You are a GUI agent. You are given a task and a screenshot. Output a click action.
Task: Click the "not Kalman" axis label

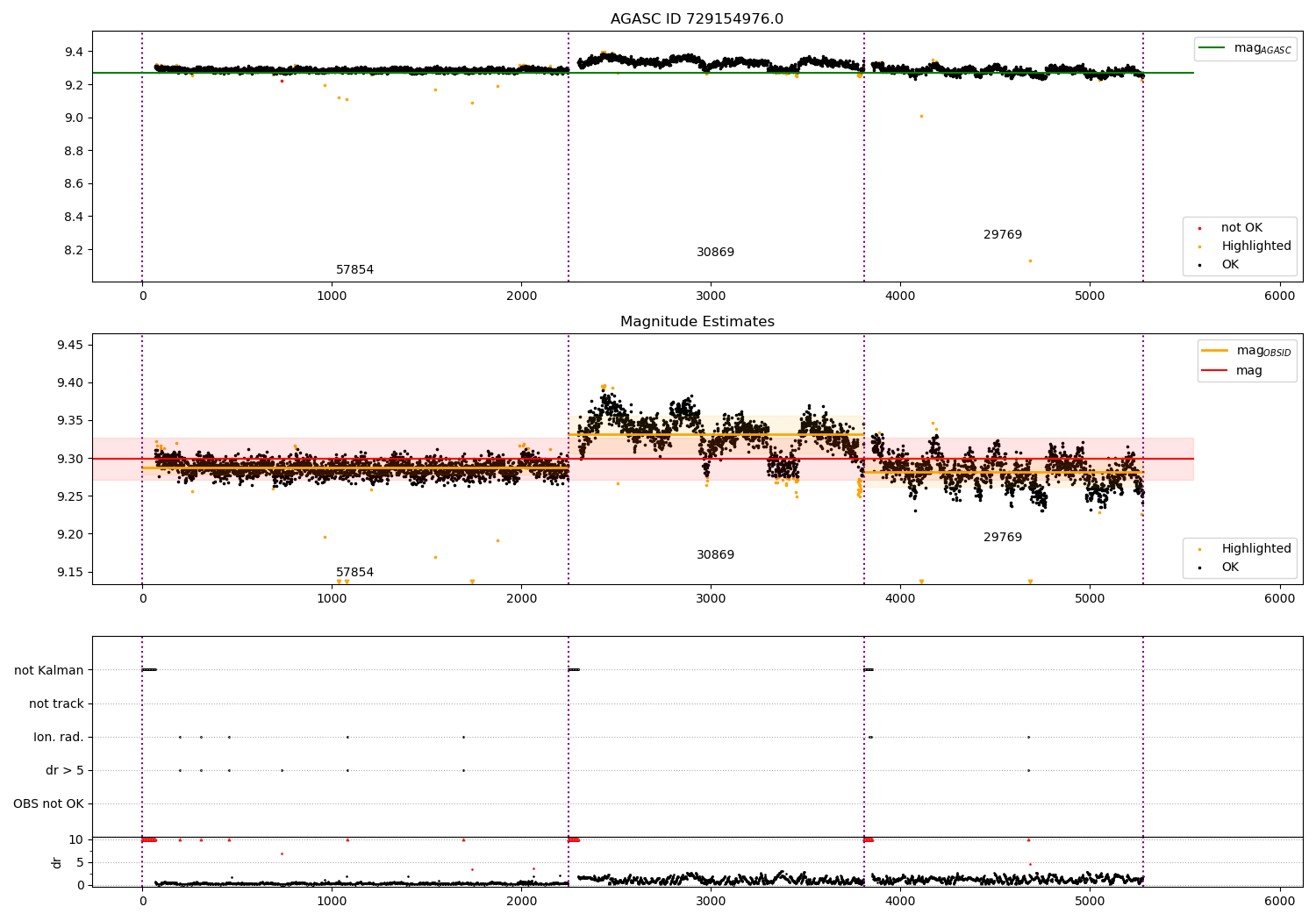point(49,670)
